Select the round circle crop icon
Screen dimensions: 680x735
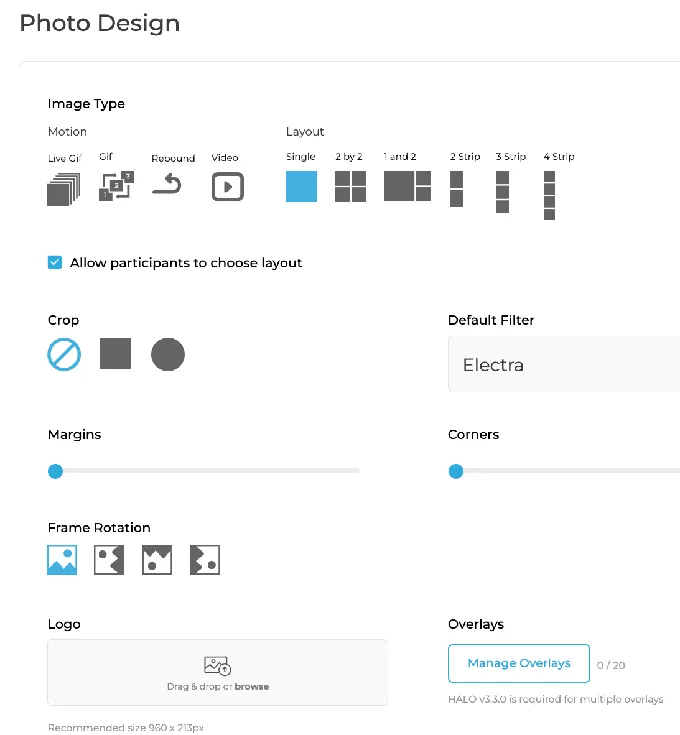(168, 354)
